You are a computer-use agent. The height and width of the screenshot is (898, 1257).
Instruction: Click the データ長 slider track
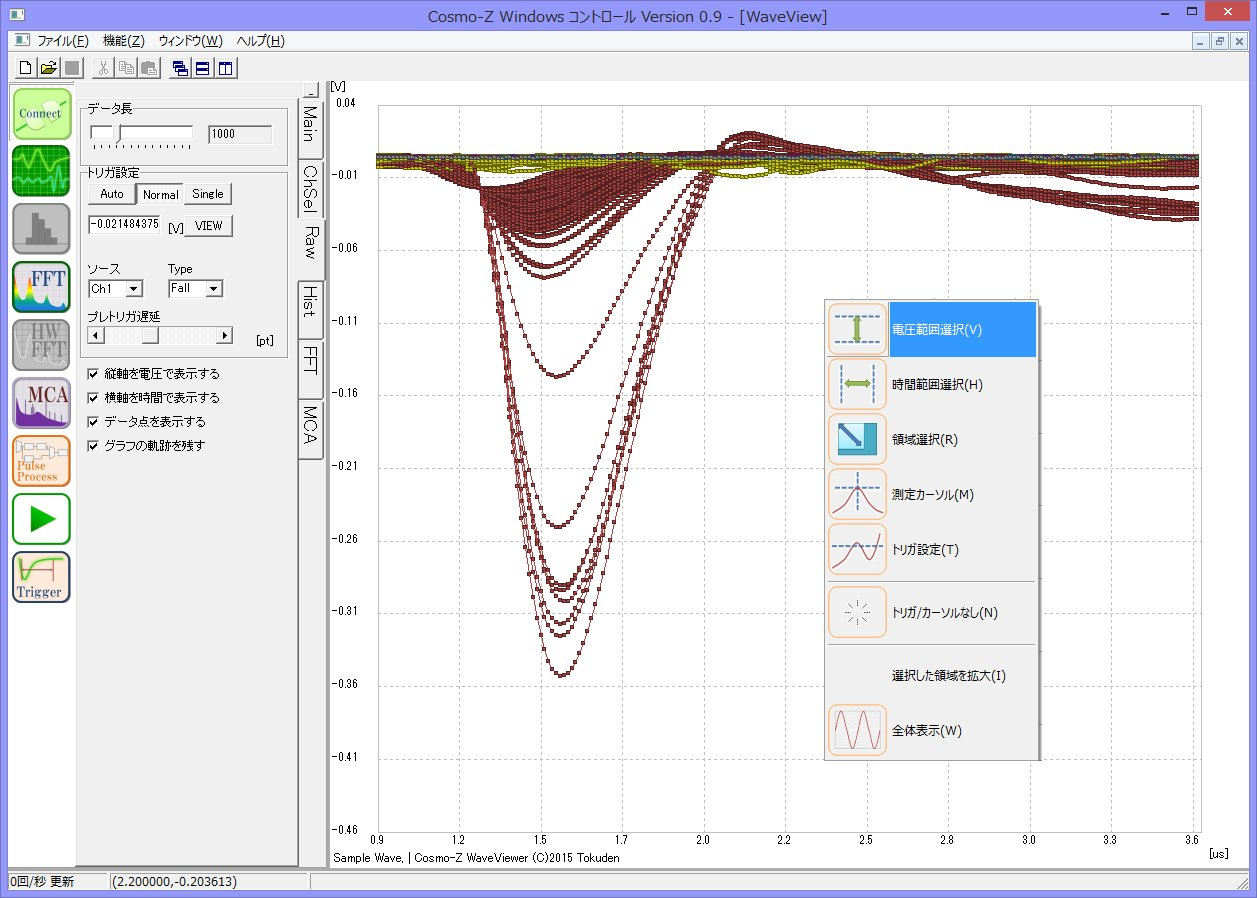pos(155,132)
